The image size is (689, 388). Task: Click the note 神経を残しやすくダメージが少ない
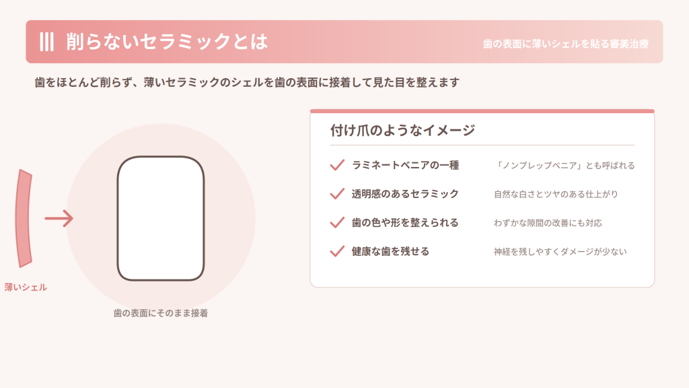560,252
